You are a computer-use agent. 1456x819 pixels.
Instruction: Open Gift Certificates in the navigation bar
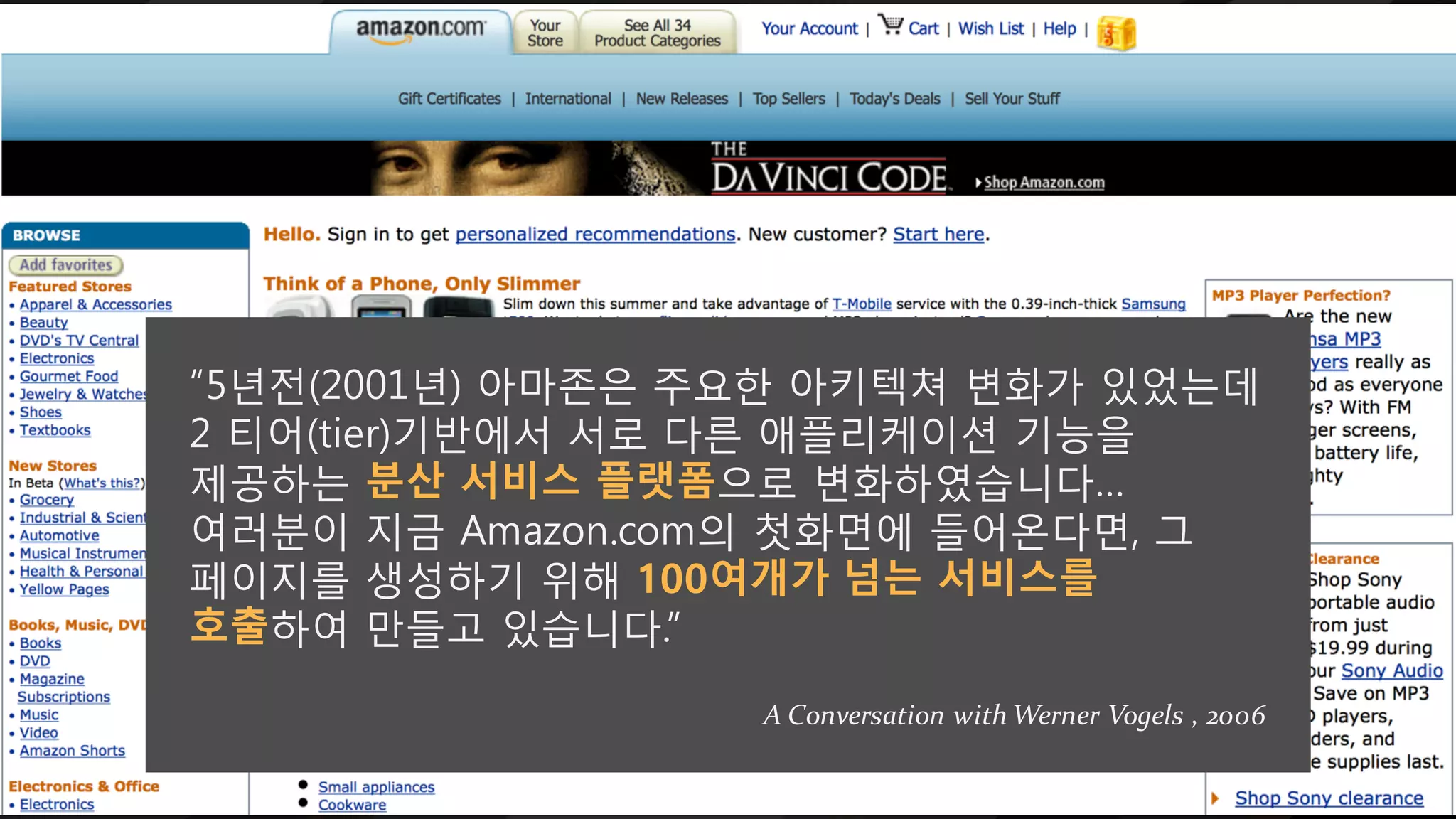point(449,99)
